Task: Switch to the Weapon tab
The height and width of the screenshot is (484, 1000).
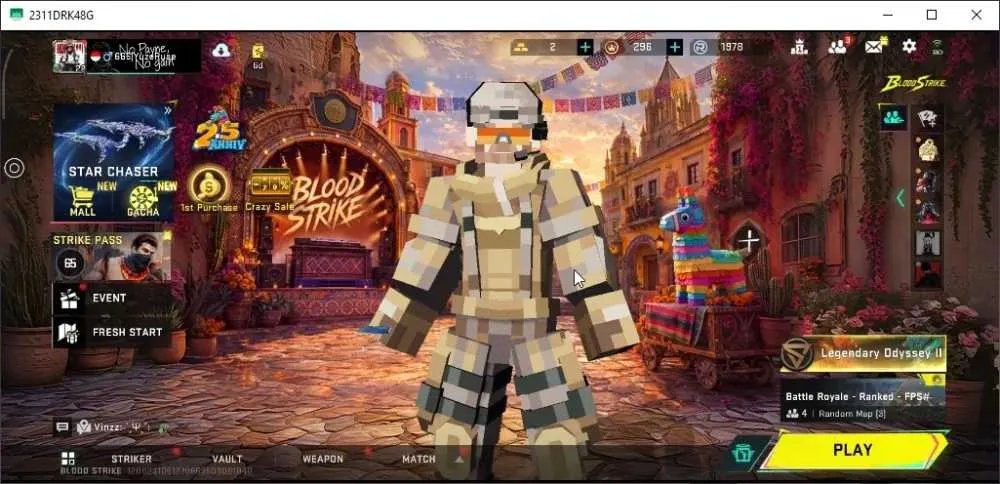Action: click(x=323, y=458)
